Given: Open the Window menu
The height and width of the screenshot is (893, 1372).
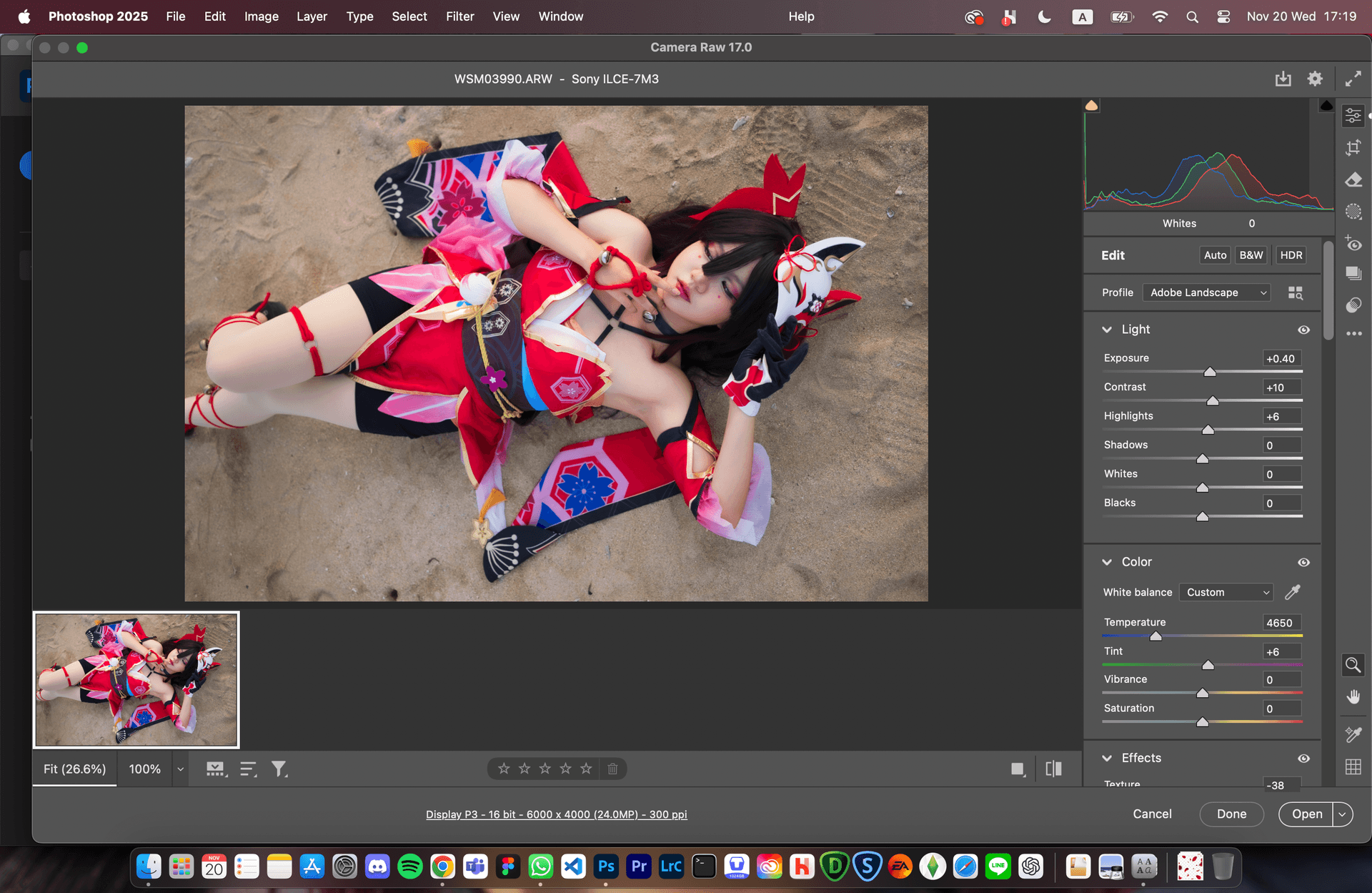Looking at the screenshot, I should tap(560, 16).
